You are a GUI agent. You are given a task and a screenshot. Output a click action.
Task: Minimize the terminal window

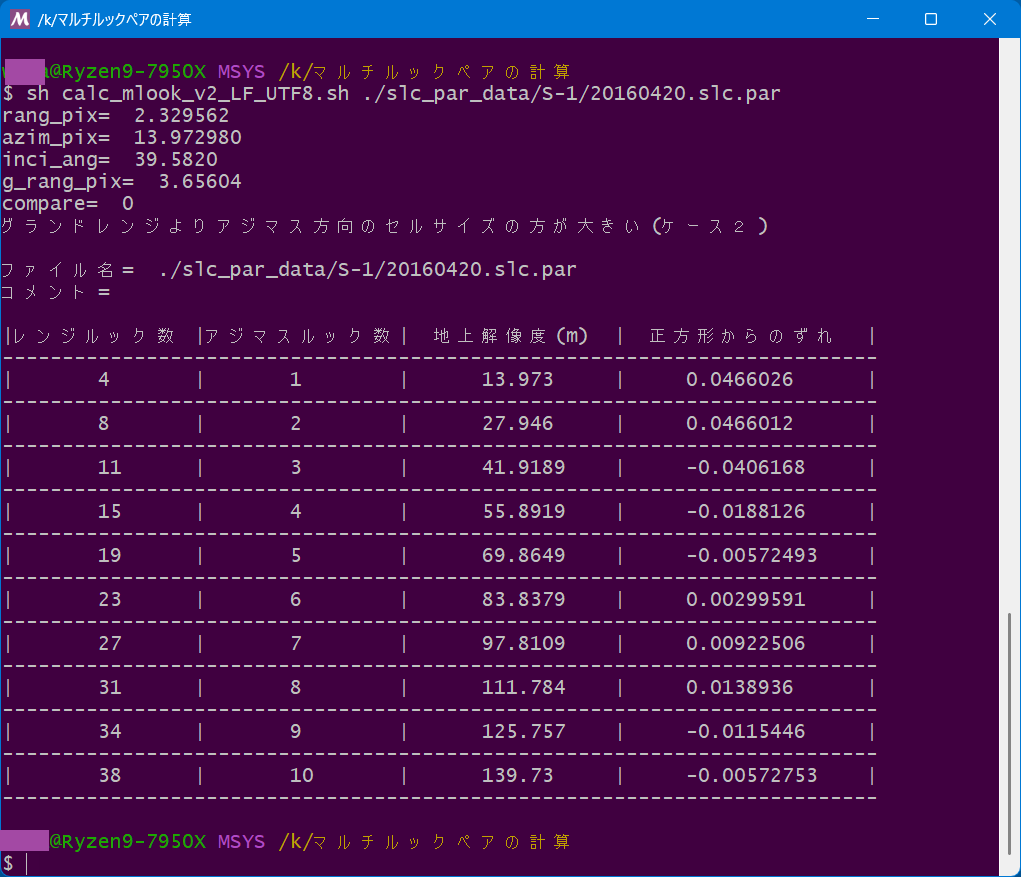click(x=873, y=19)
